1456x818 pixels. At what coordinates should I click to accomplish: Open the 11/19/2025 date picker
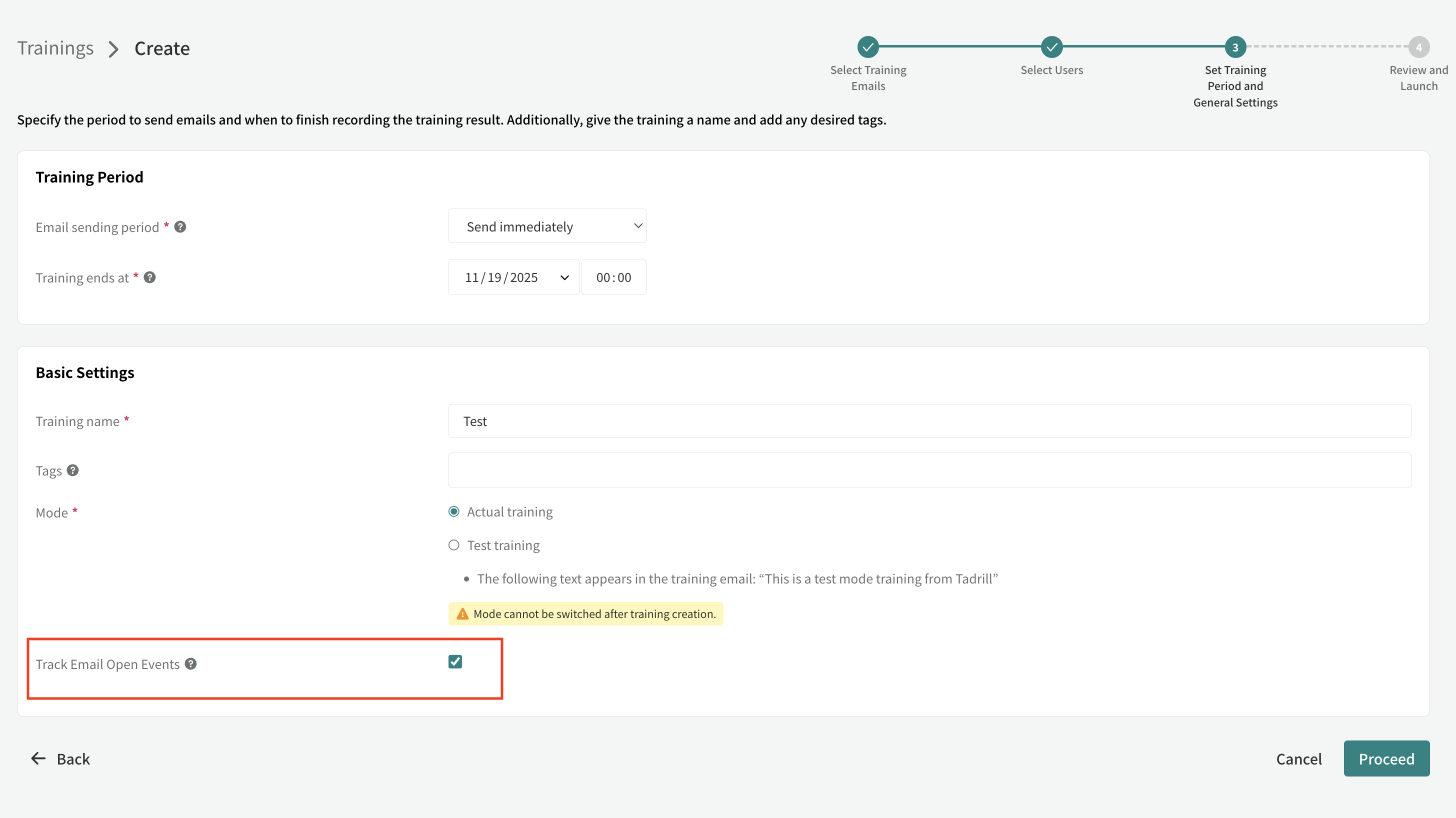(514, 277)
